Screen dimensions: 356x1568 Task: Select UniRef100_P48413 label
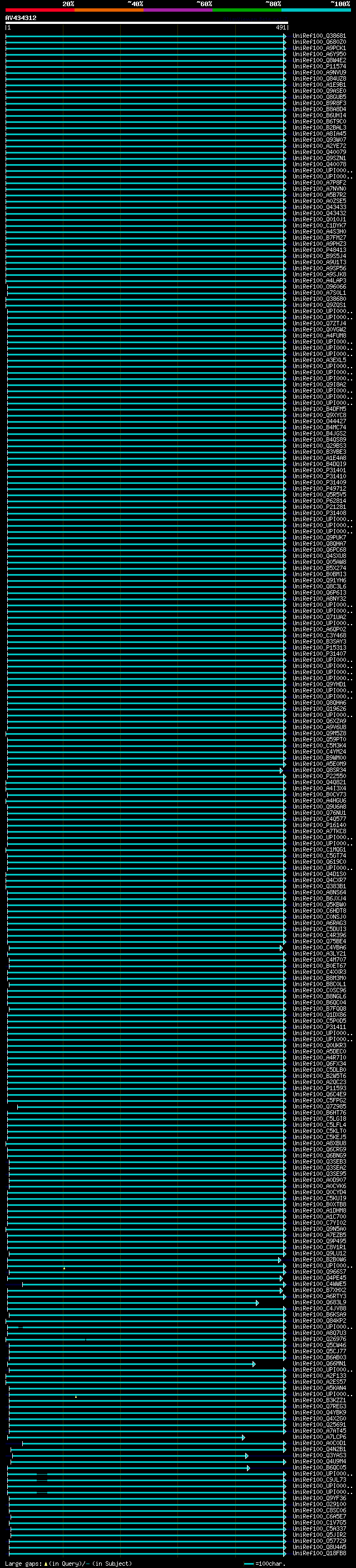coord(319,250)
